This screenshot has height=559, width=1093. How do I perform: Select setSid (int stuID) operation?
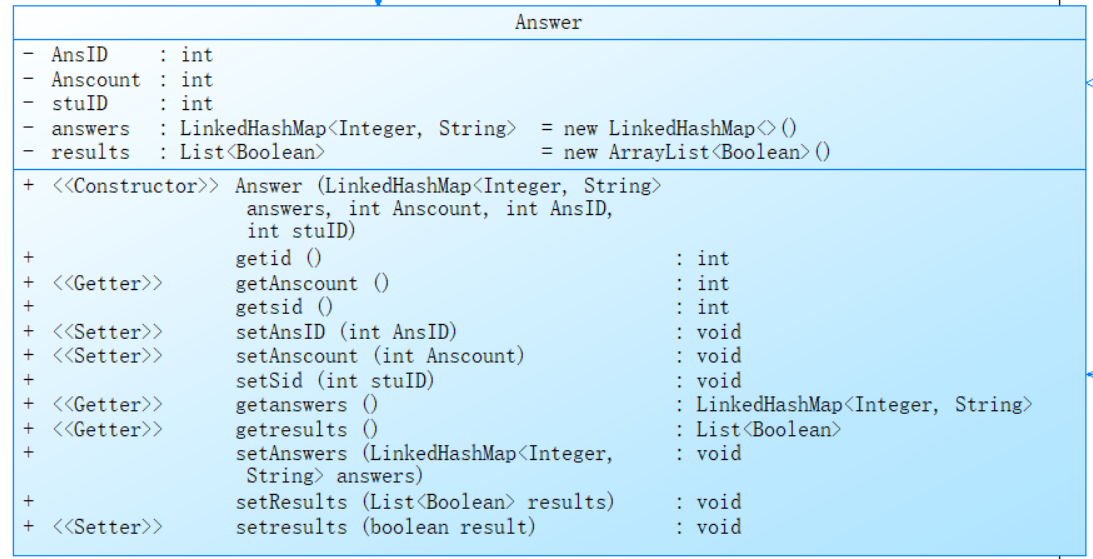[335, 381]
